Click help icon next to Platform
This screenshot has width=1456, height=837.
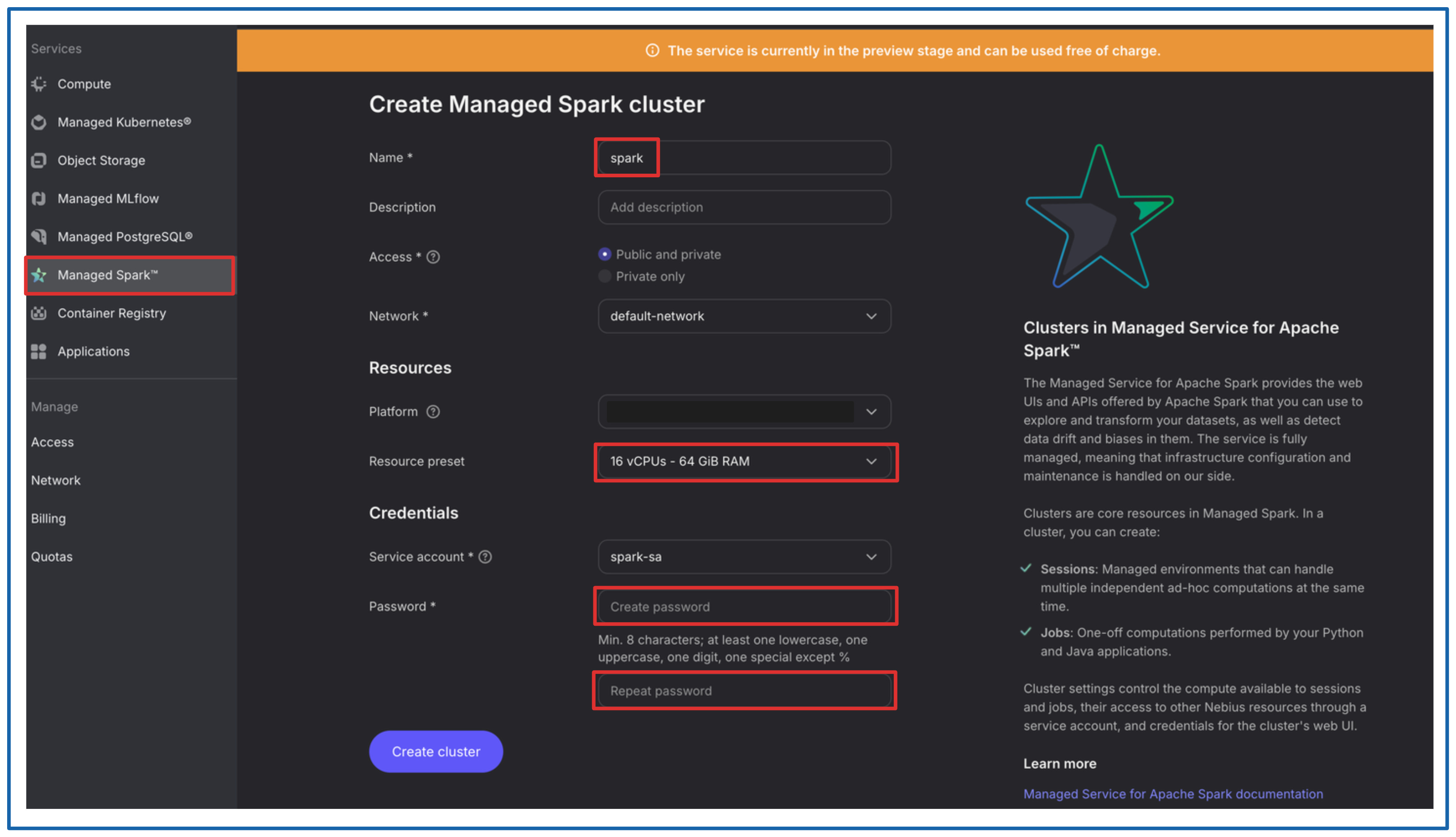433,412
